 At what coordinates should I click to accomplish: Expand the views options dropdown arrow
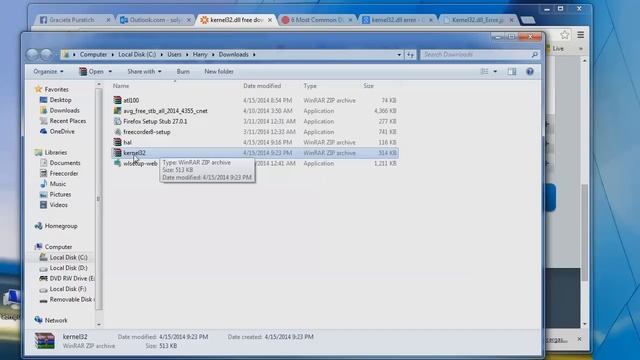[x=495, y=71]
